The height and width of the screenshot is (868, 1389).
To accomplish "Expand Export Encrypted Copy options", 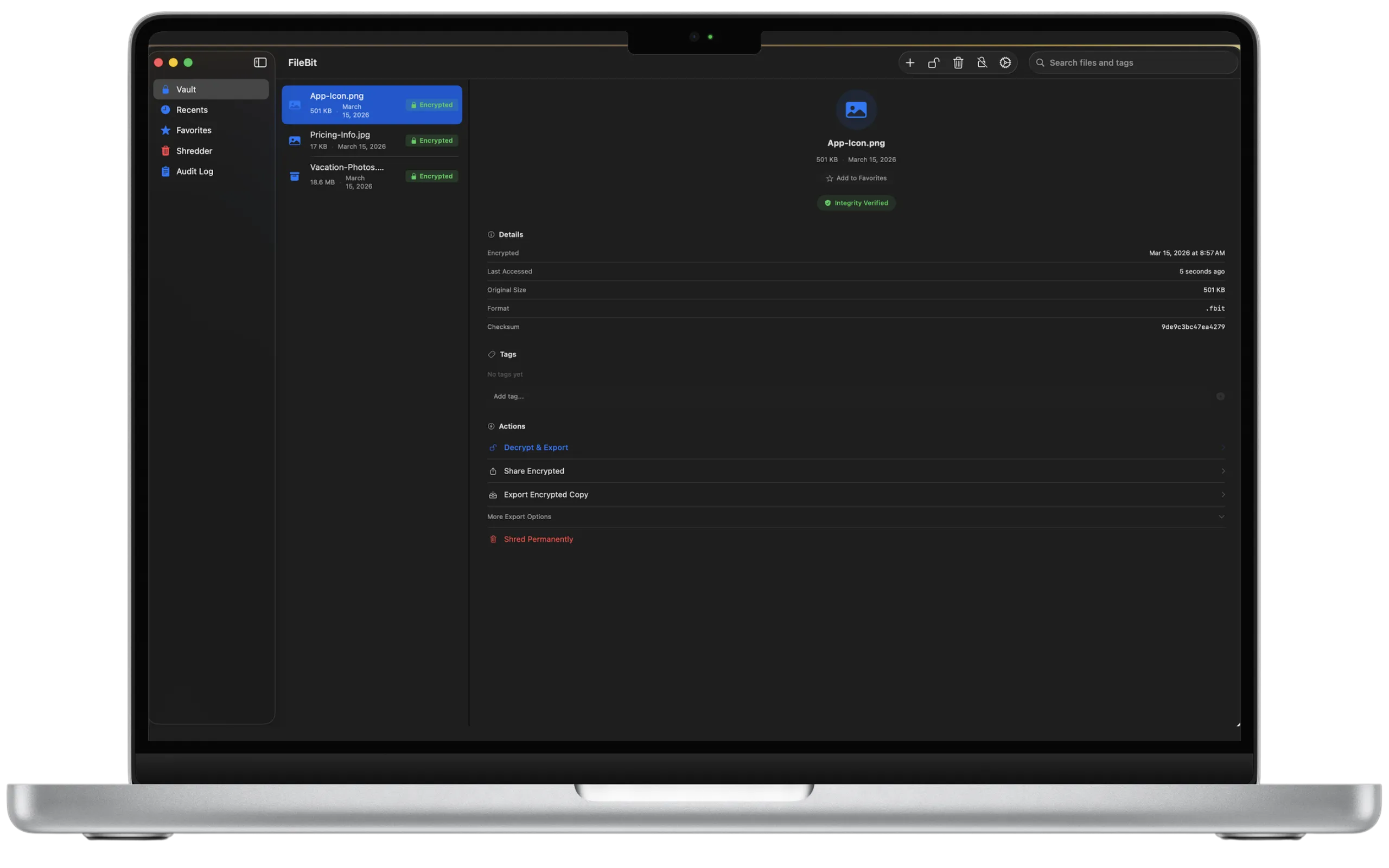I will [1223, 494].
